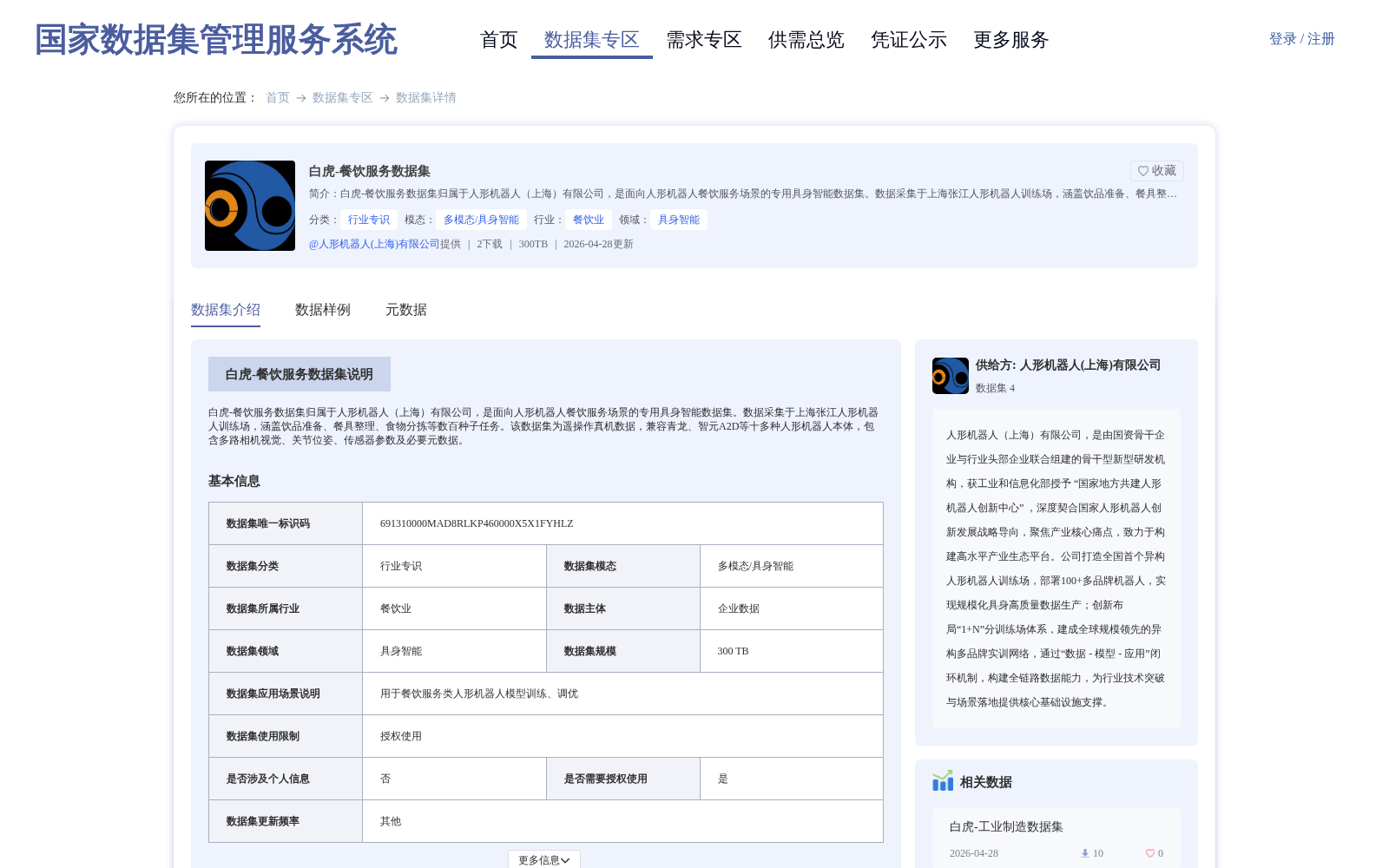Click the 具身智能 domain tag
Viewport: 1389px width, 868px height.
coord(679,220)
